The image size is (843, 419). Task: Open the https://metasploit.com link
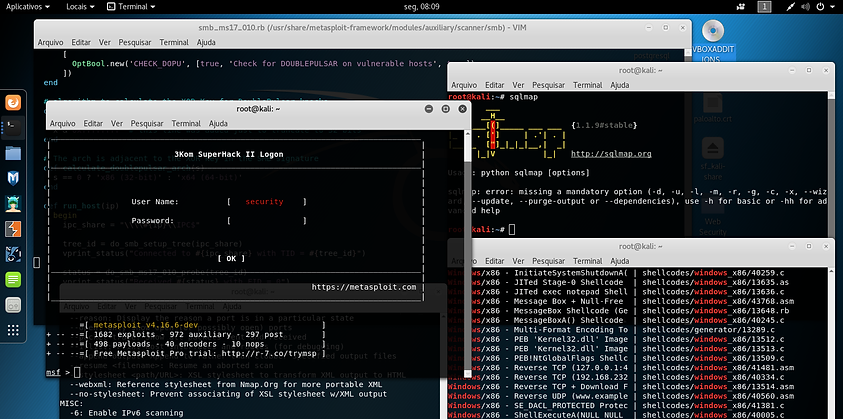click(364, 287)
